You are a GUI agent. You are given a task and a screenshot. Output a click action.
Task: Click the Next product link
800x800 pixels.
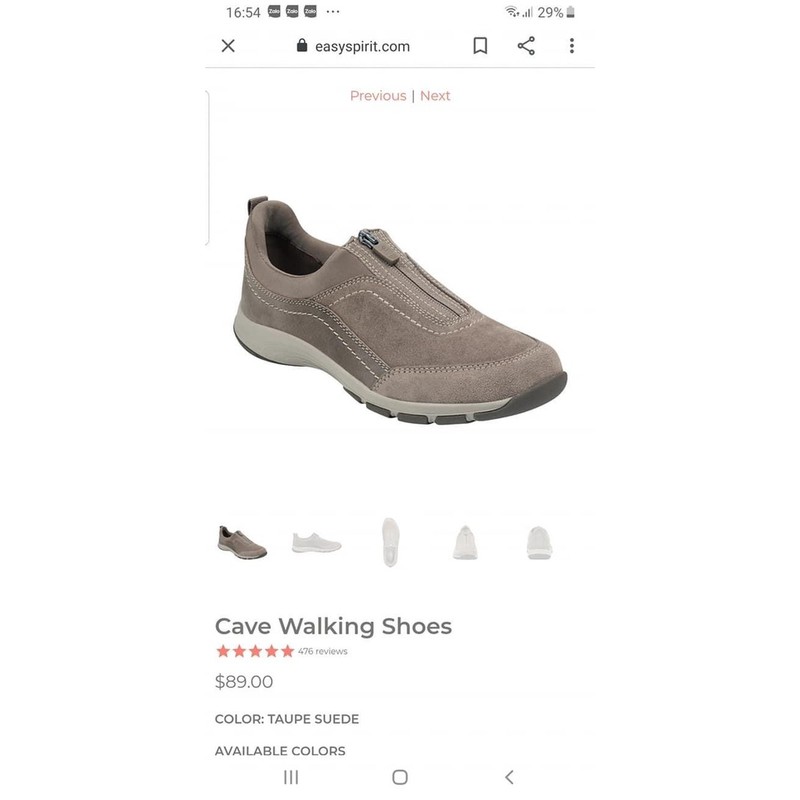[435, 96]
